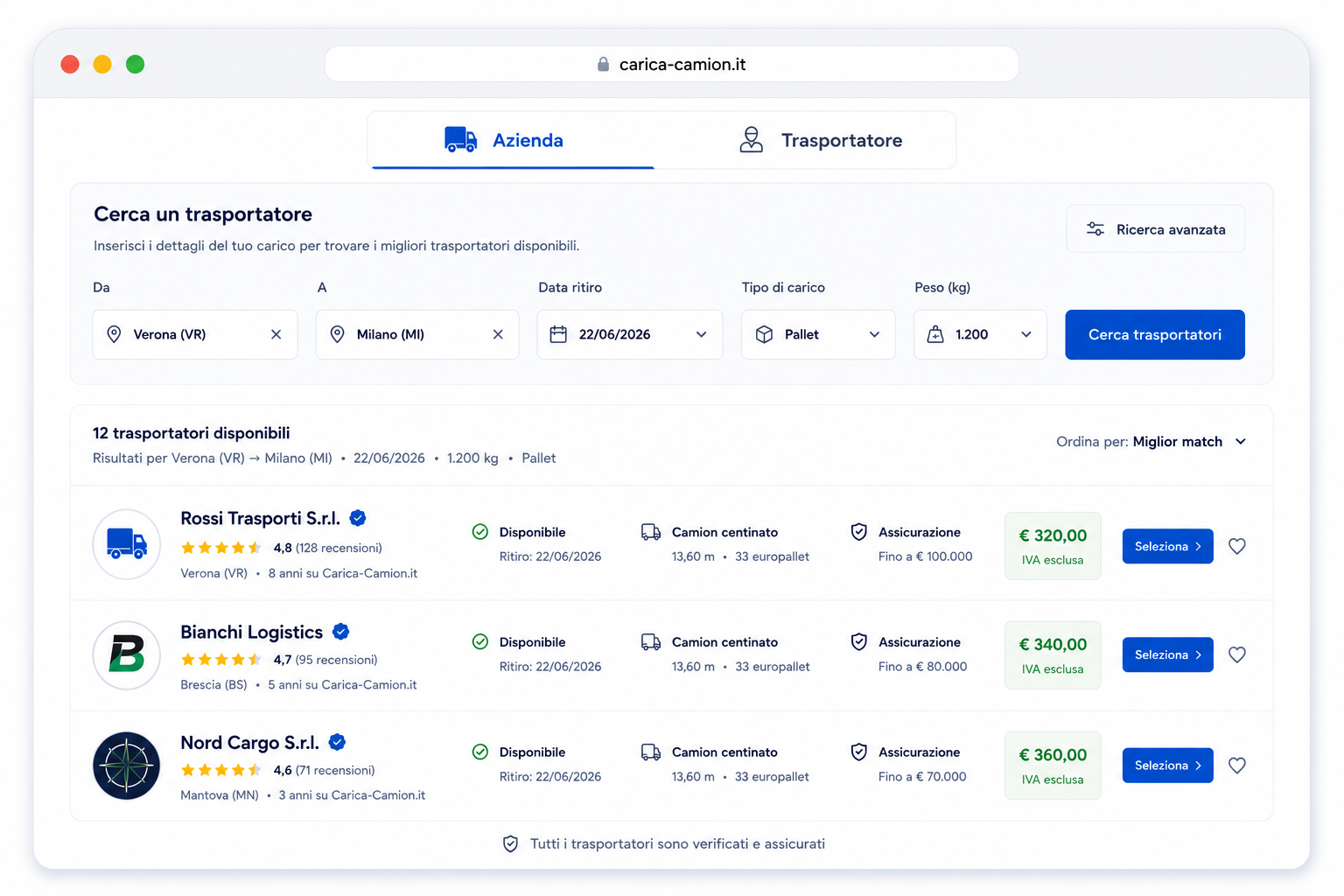Screen dimensions: 1344x896
Task: Favorite Bianchi Logistics with heart icon
Action: click(x=1237, y=654)
